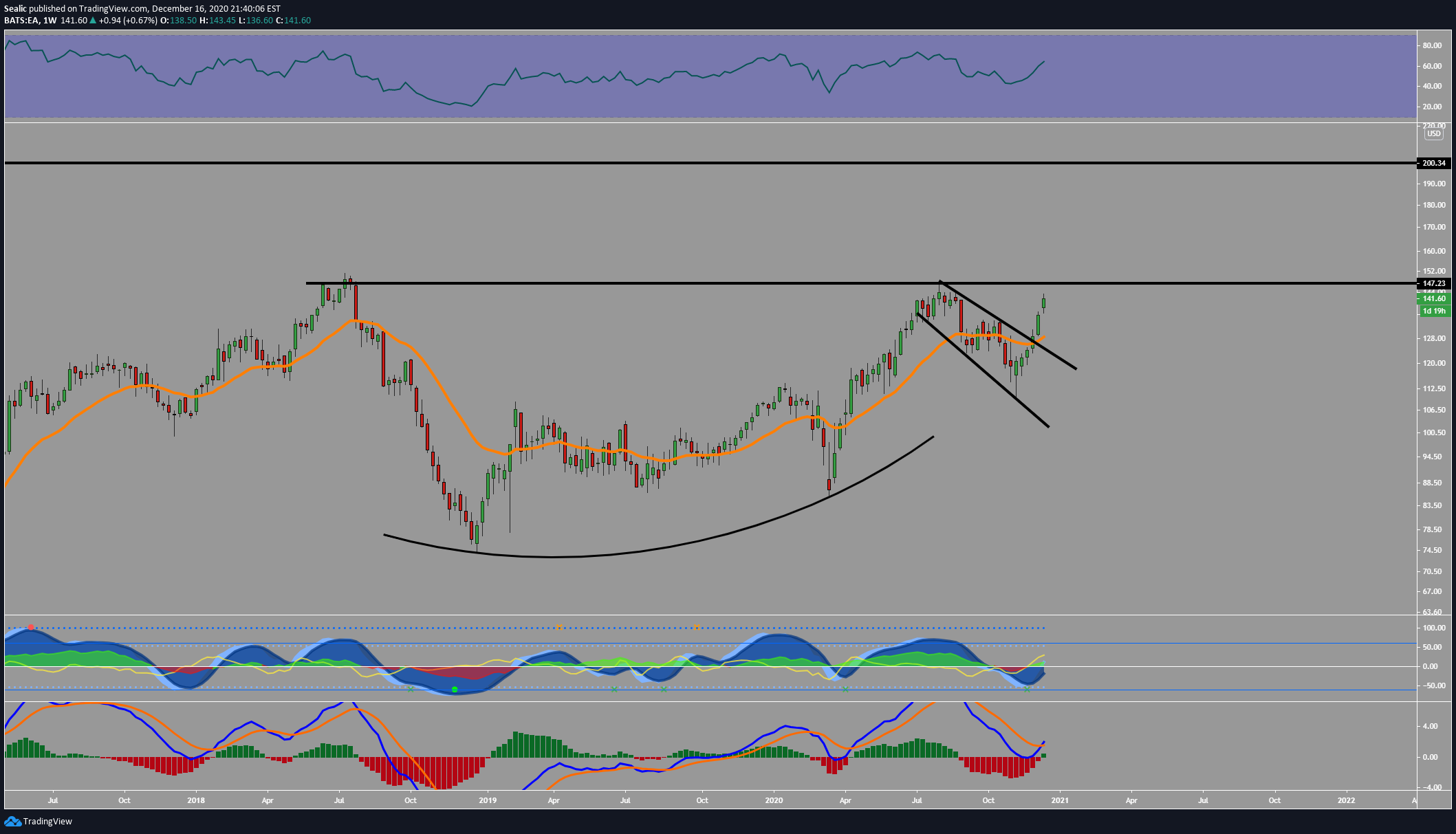1456x834 pixels.
Task: Click the C:141.60 close value
Action: 294,21
